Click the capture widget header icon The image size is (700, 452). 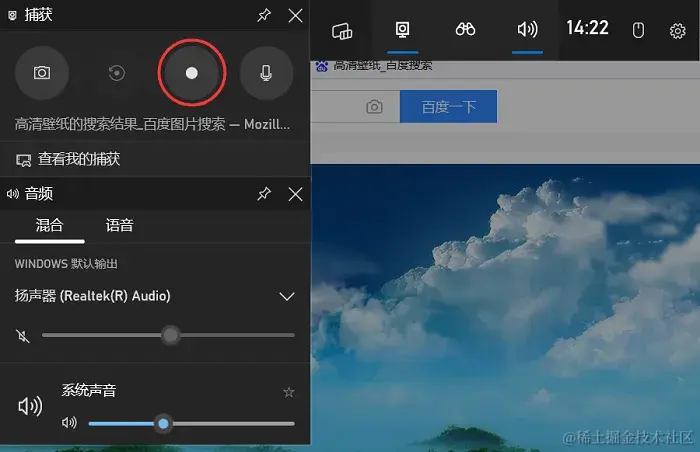point(12,16)
